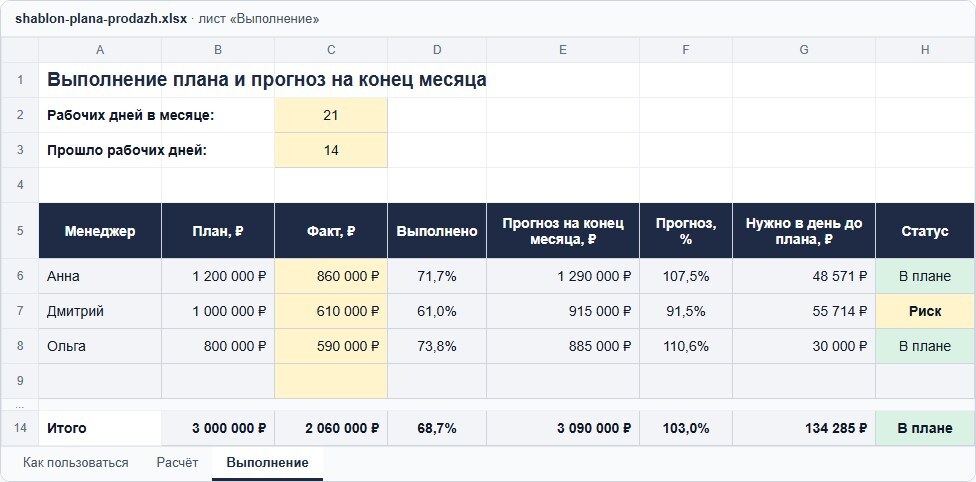976x482 pixels.
Task: Select the daily need cell 55 714 ₽
Action: [804, 311]
